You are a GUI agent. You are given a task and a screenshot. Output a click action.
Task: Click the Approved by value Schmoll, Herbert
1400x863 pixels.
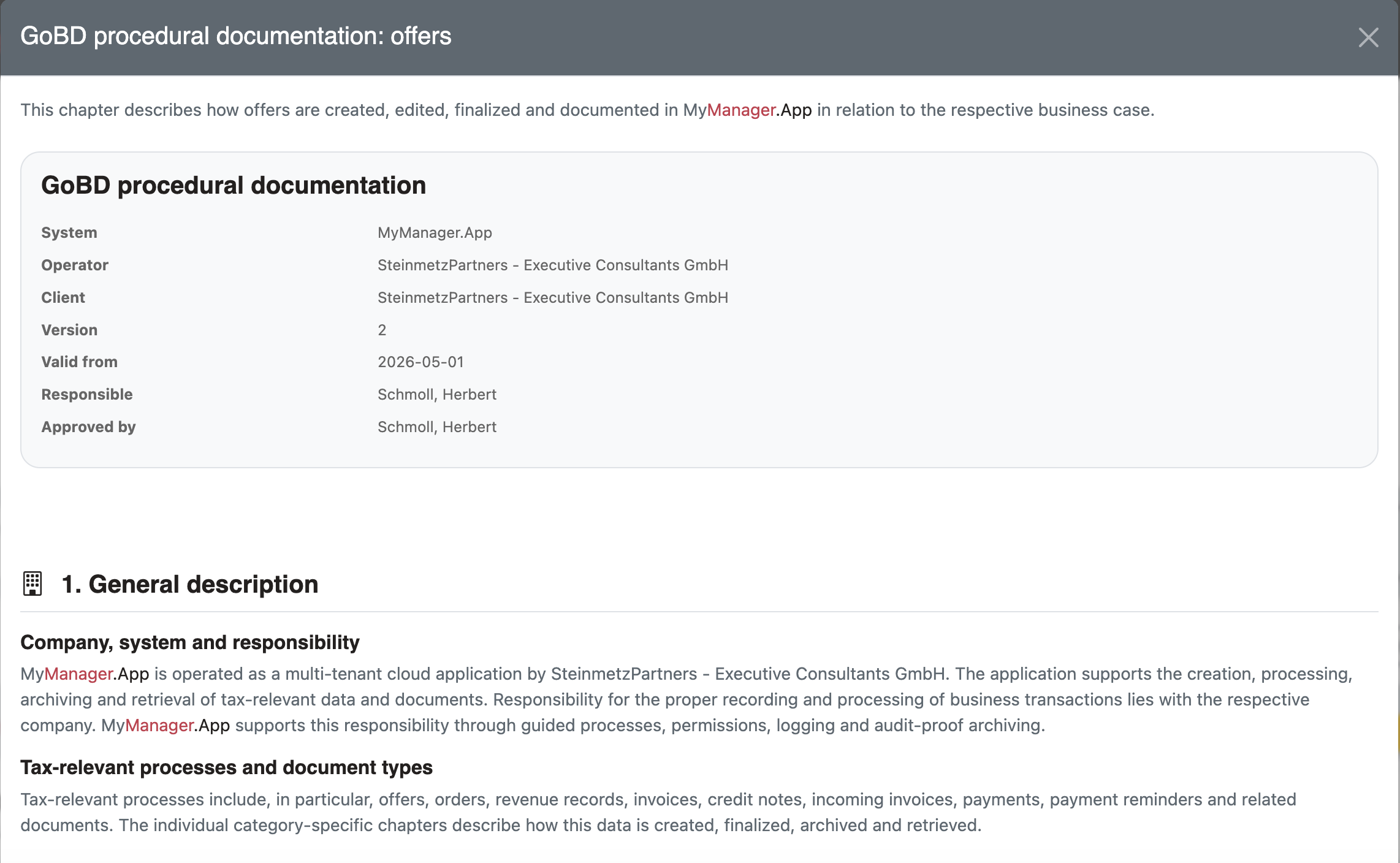pos(437,427)
